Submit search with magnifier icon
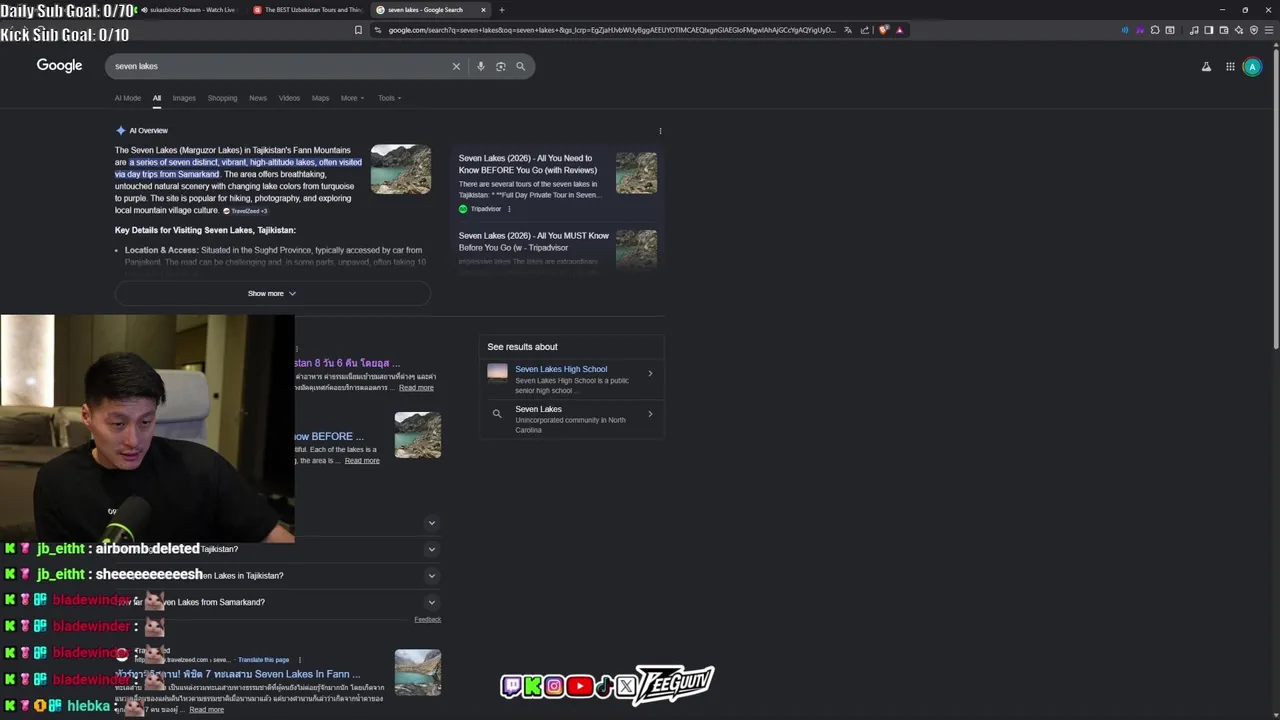Image resolution: width=1280 pixels, height=720 pixels. [x=520, y=66]
